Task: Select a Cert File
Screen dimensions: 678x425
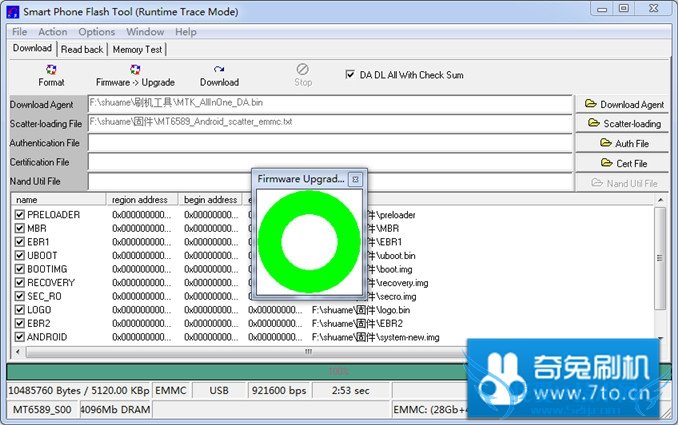Action: tap(625, 163)
